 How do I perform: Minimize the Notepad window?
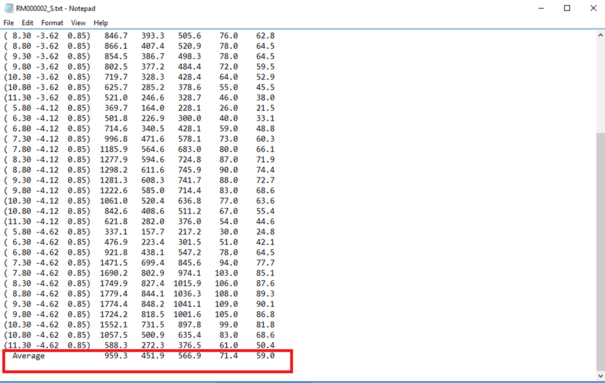point(541,8)
